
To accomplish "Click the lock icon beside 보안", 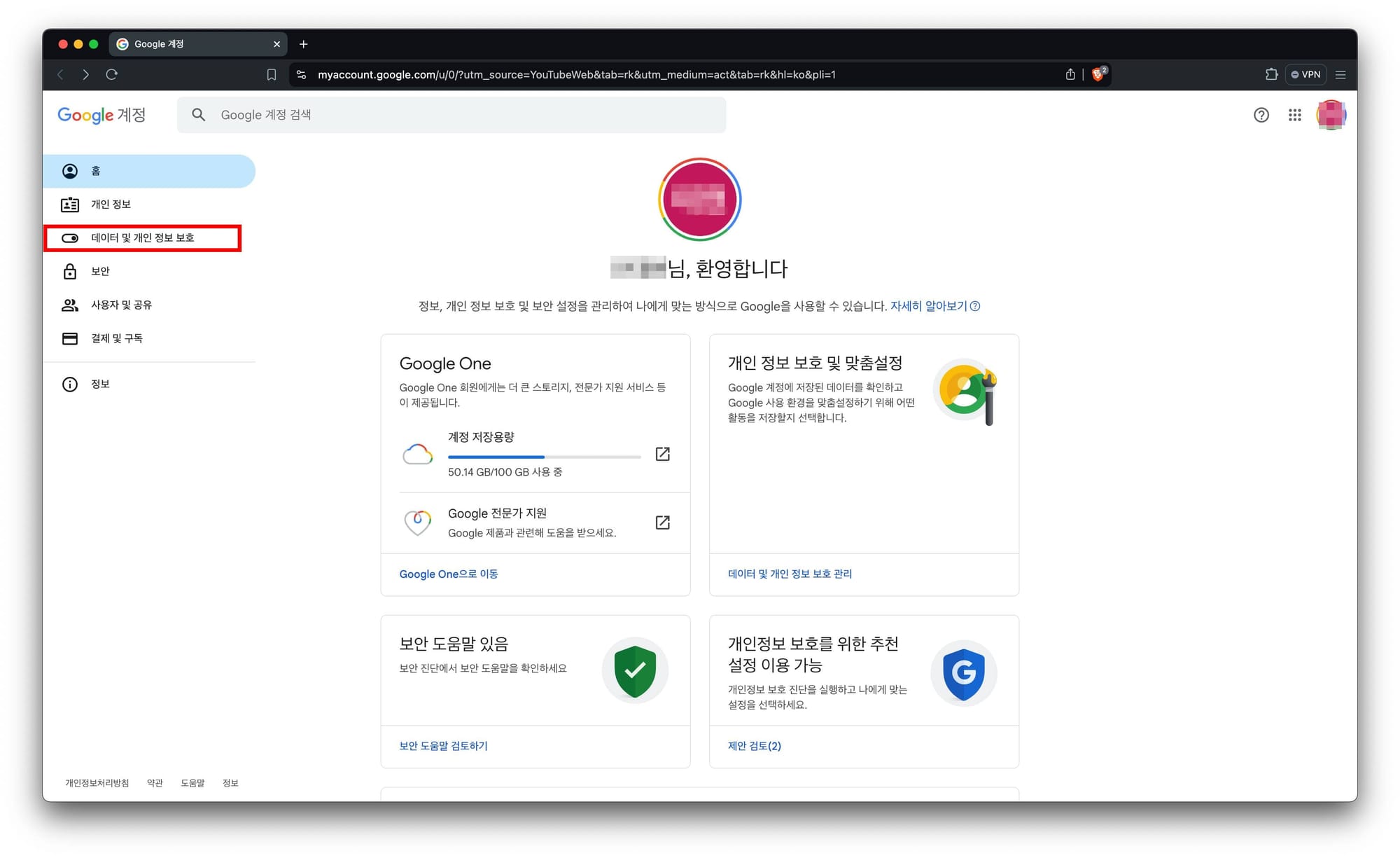I will click(x=70, y=271).
